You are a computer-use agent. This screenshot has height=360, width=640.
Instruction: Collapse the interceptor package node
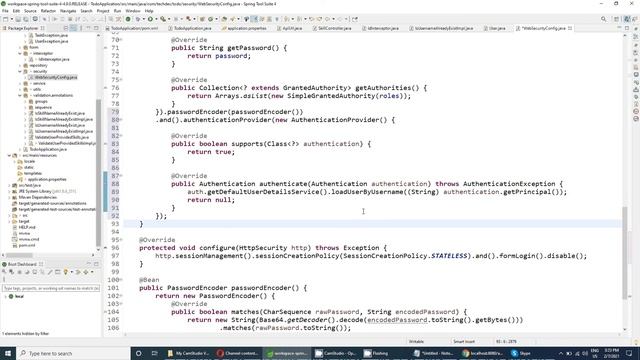(x=20, y=53)
